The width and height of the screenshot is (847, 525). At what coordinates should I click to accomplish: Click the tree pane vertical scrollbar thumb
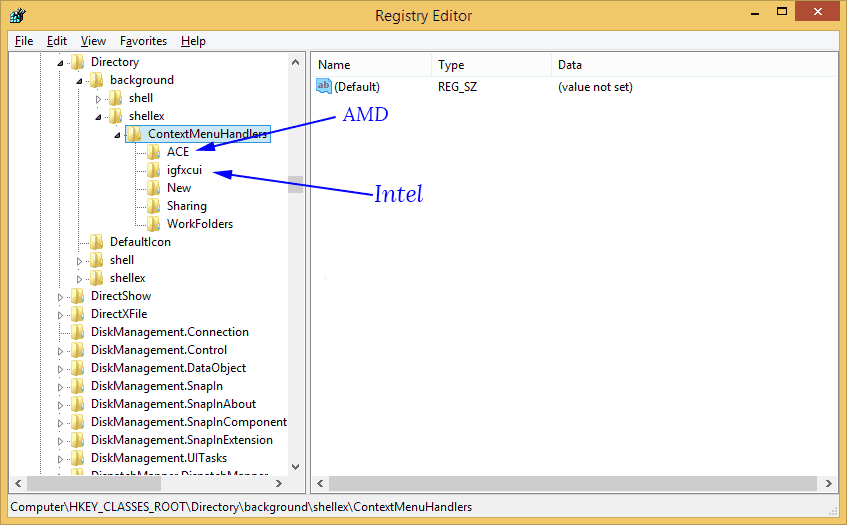[x=295, y=184]
